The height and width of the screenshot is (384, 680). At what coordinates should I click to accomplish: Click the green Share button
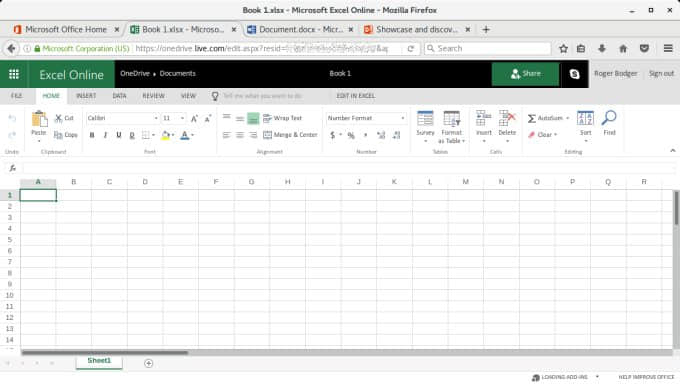tap(525, 74)
